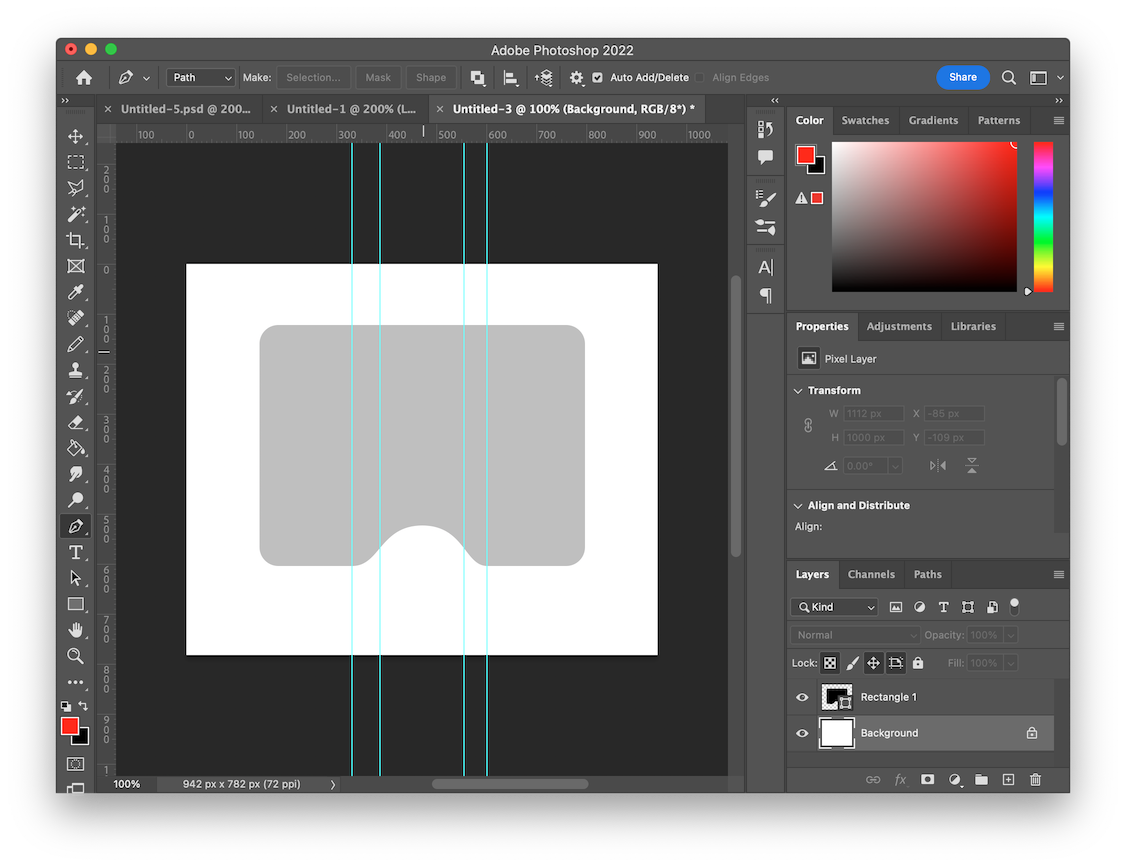Viewport: 1126px width, 867px height.
Task: Select the Zoom tool
Action: coord(75,656)
